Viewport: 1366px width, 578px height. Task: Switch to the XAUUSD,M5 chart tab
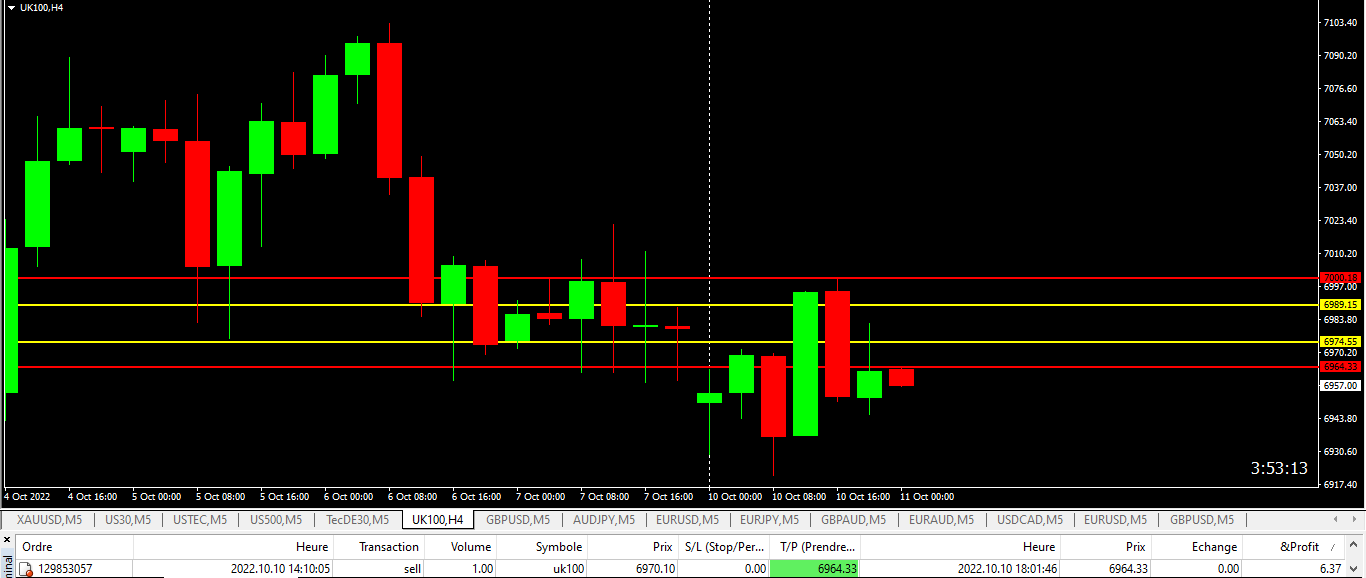point(50,520)
